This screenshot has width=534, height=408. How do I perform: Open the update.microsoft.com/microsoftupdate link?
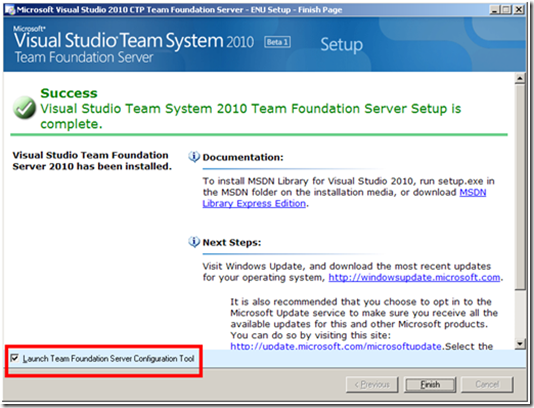click(x=336, y=346)
